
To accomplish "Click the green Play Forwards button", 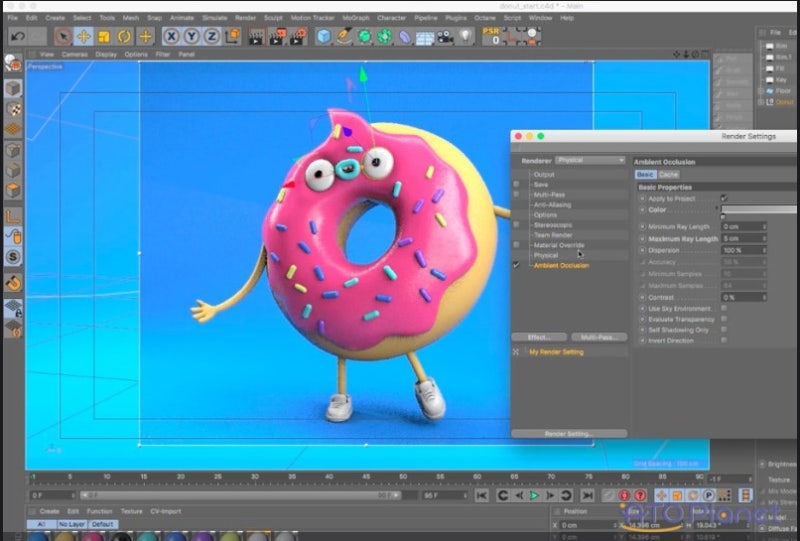I will click(534, 495).
